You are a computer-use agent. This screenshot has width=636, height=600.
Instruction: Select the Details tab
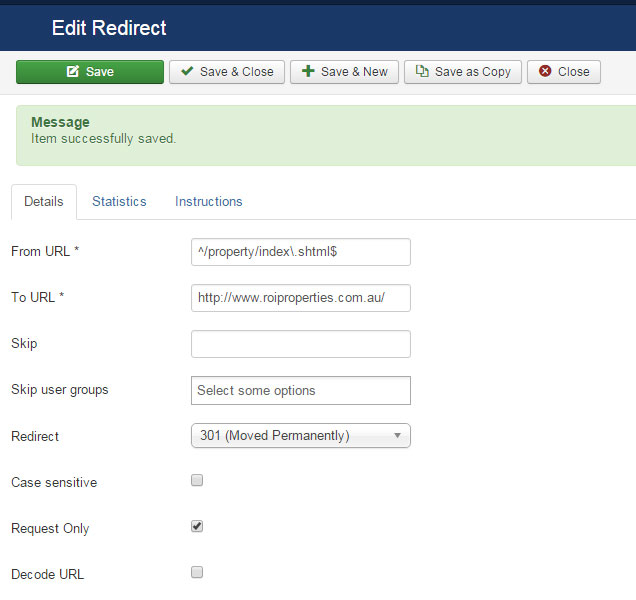pos(44,201)
